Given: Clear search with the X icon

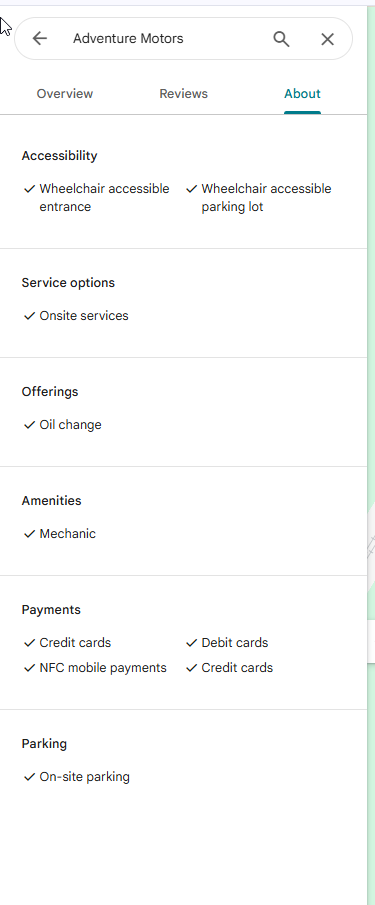Looking at the screenshot, I should point(327,39).
